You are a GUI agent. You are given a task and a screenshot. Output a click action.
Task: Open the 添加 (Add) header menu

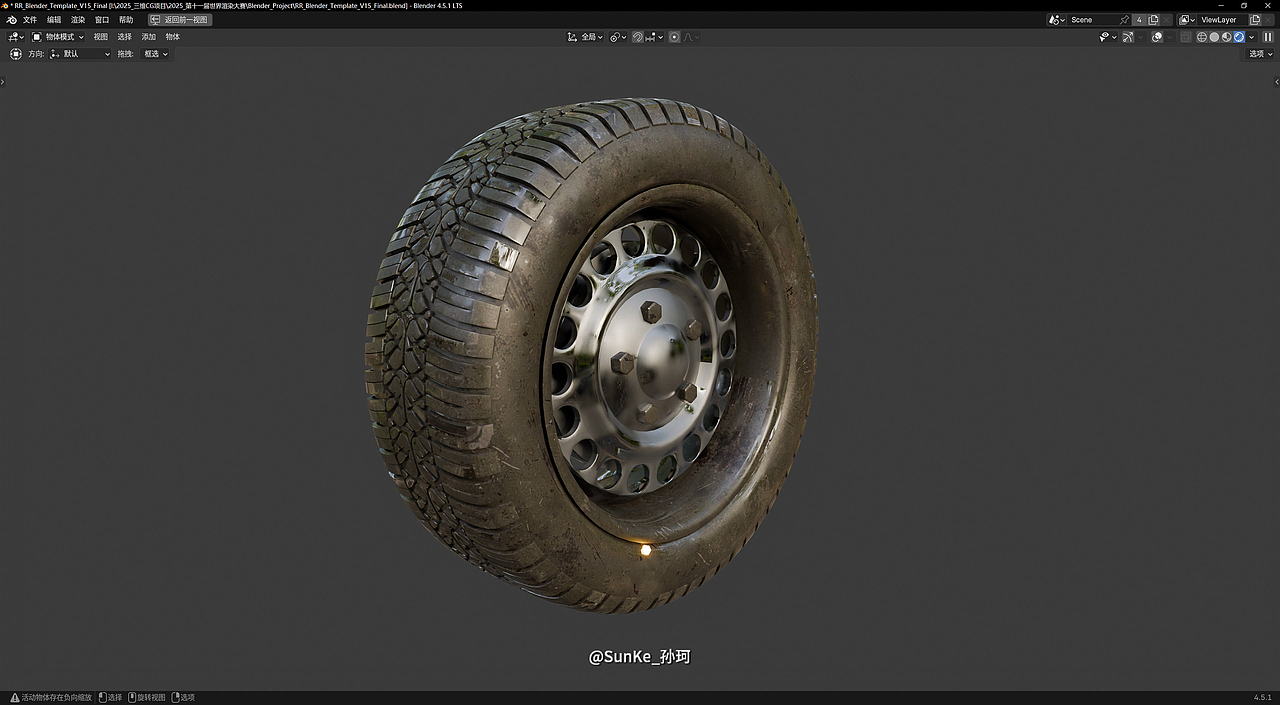(149, 37)
